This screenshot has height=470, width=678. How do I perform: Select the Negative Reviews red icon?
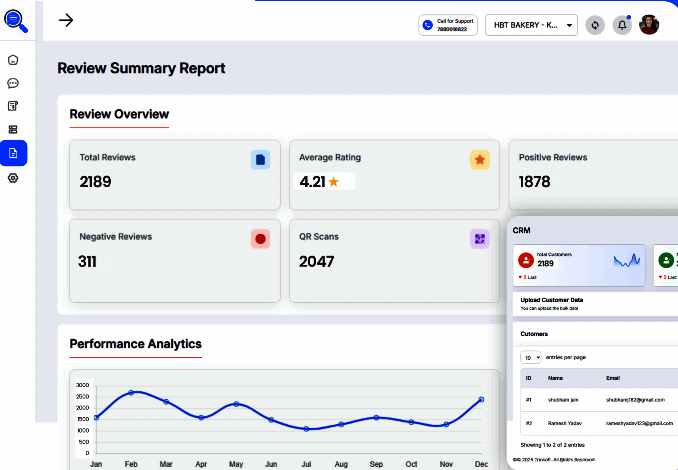tap(260, 239)
